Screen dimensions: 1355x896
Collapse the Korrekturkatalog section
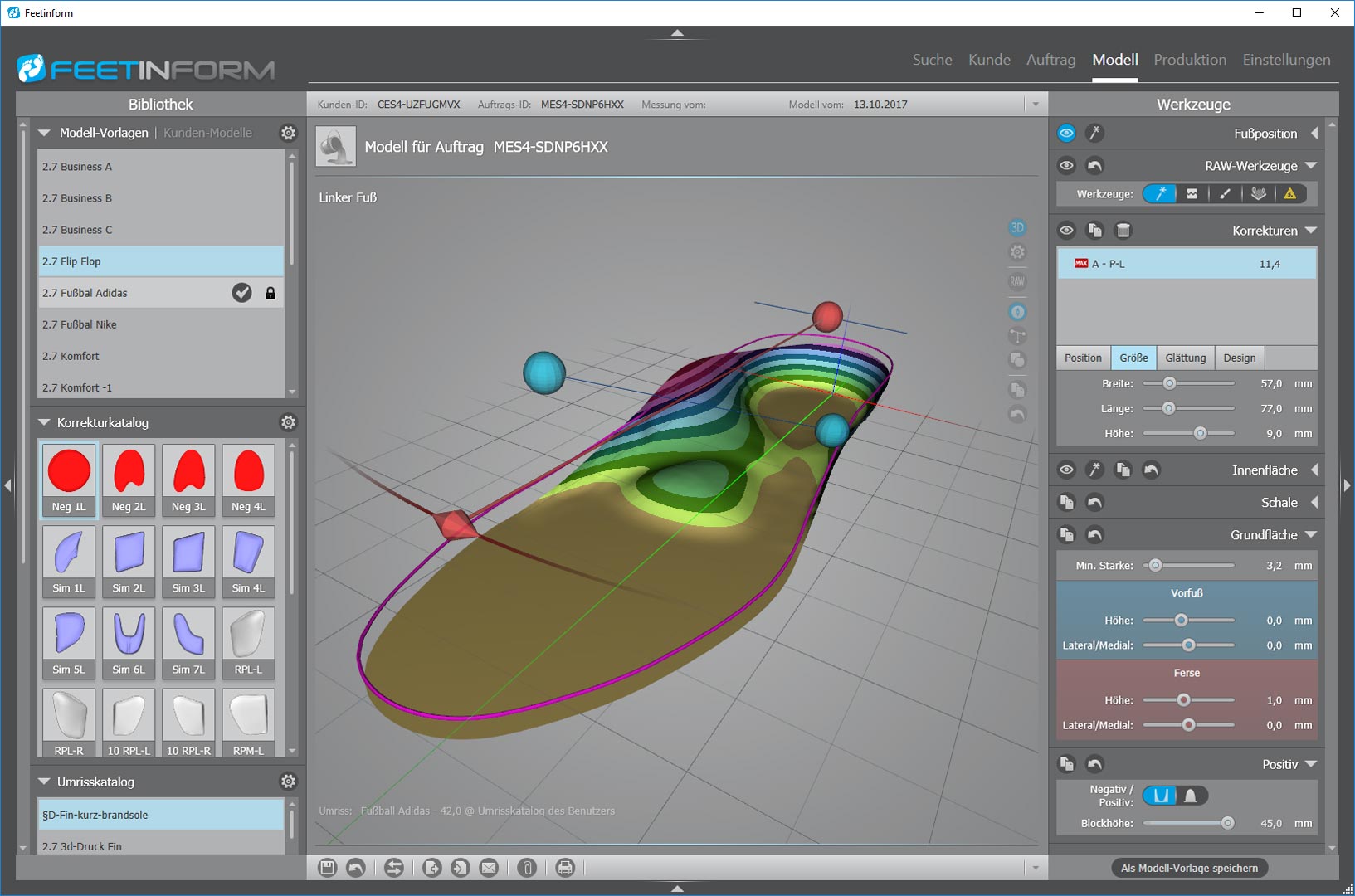pos(45,422)
